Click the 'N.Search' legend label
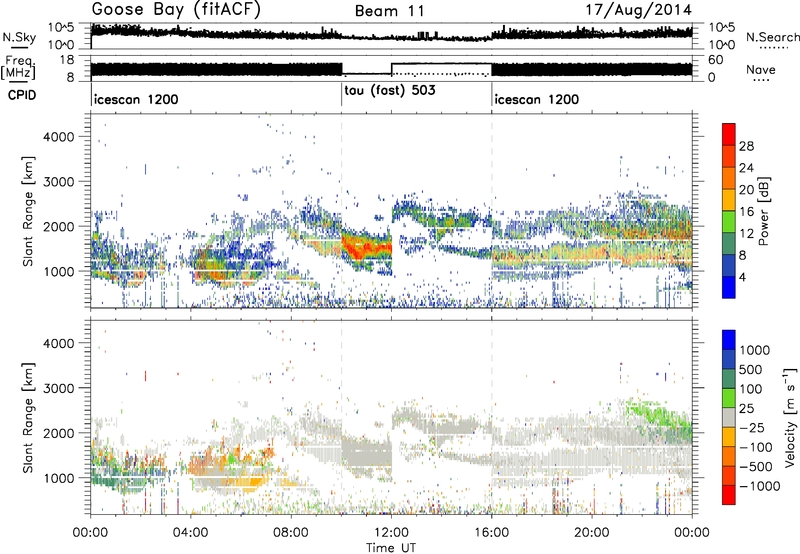The height and width of the screenshot is (554, 800). (x=772, y=37)
